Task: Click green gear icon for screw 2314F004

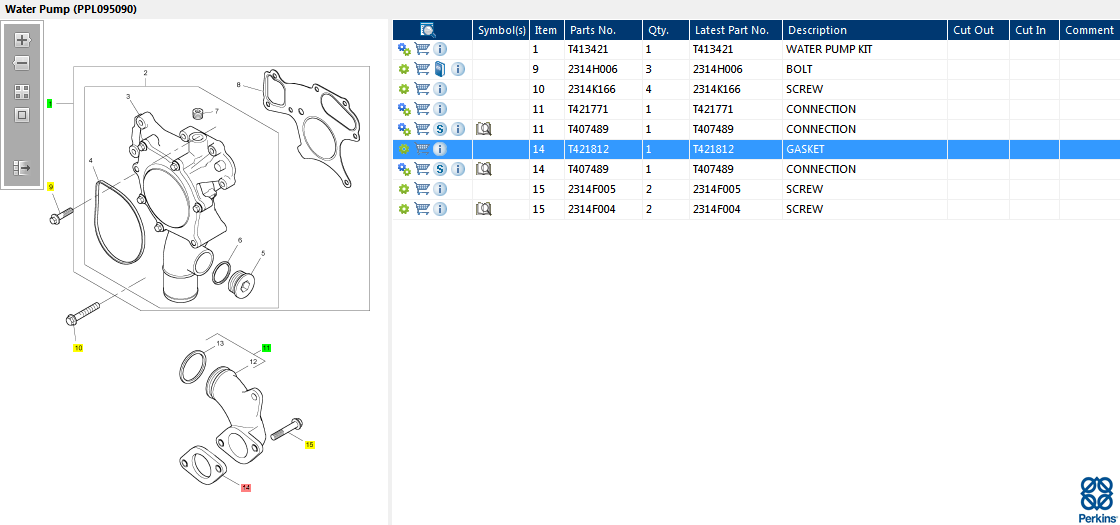Action: pyautogui.click(x=404, y=209)
